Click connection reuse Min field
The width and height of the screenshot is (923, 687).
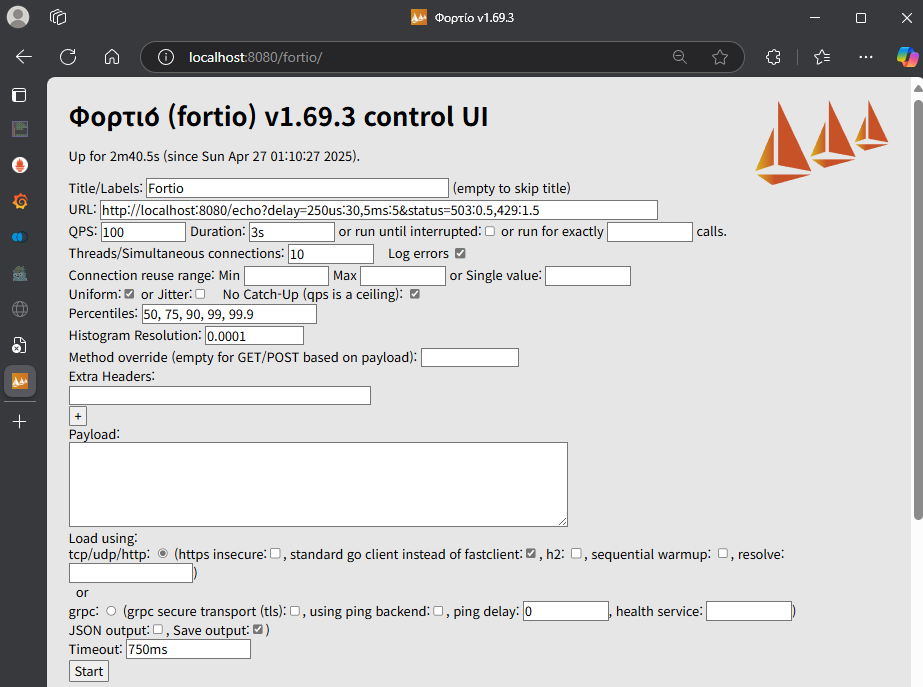pyautogui.click(x=287, y=276)
